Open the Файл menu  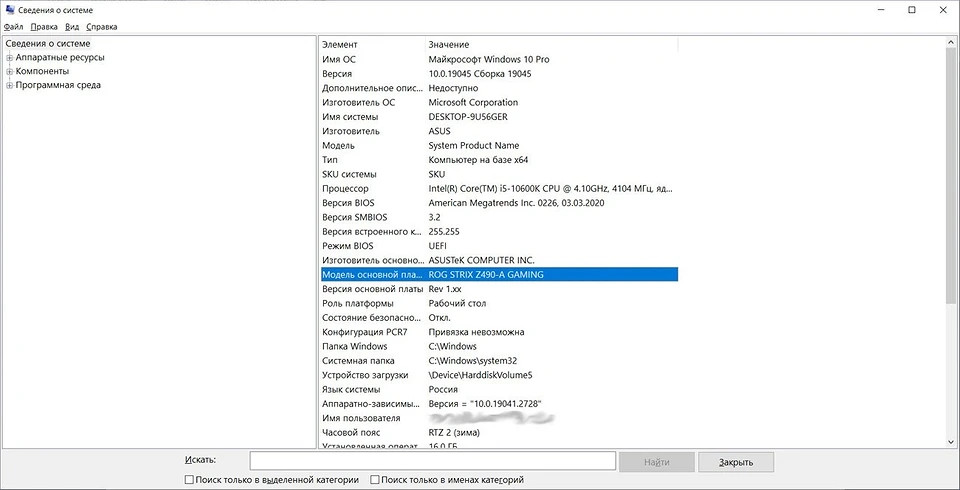coord(13,27)
